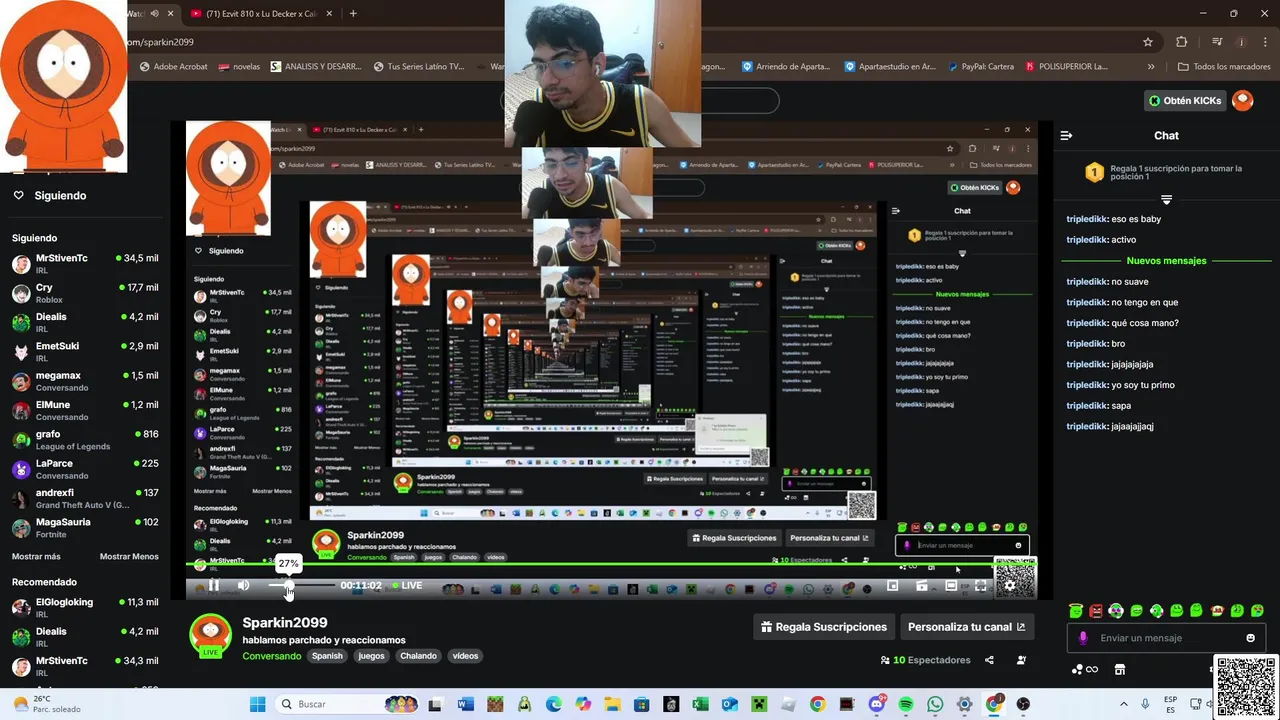
Task: Jump to LIVE in the player
Action: 407,586
